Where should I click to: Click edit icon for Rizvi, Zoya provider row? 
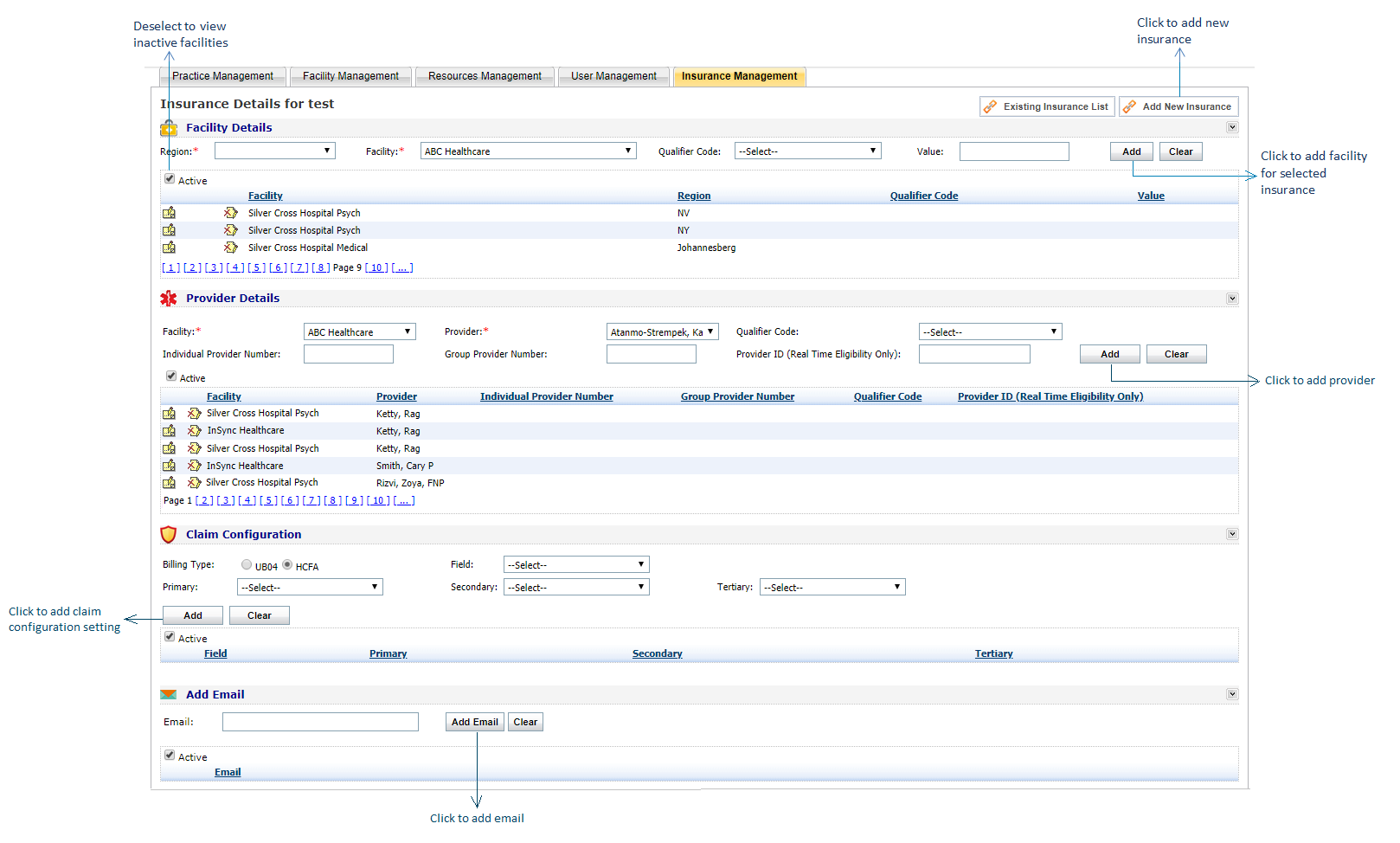coord(169,483)
